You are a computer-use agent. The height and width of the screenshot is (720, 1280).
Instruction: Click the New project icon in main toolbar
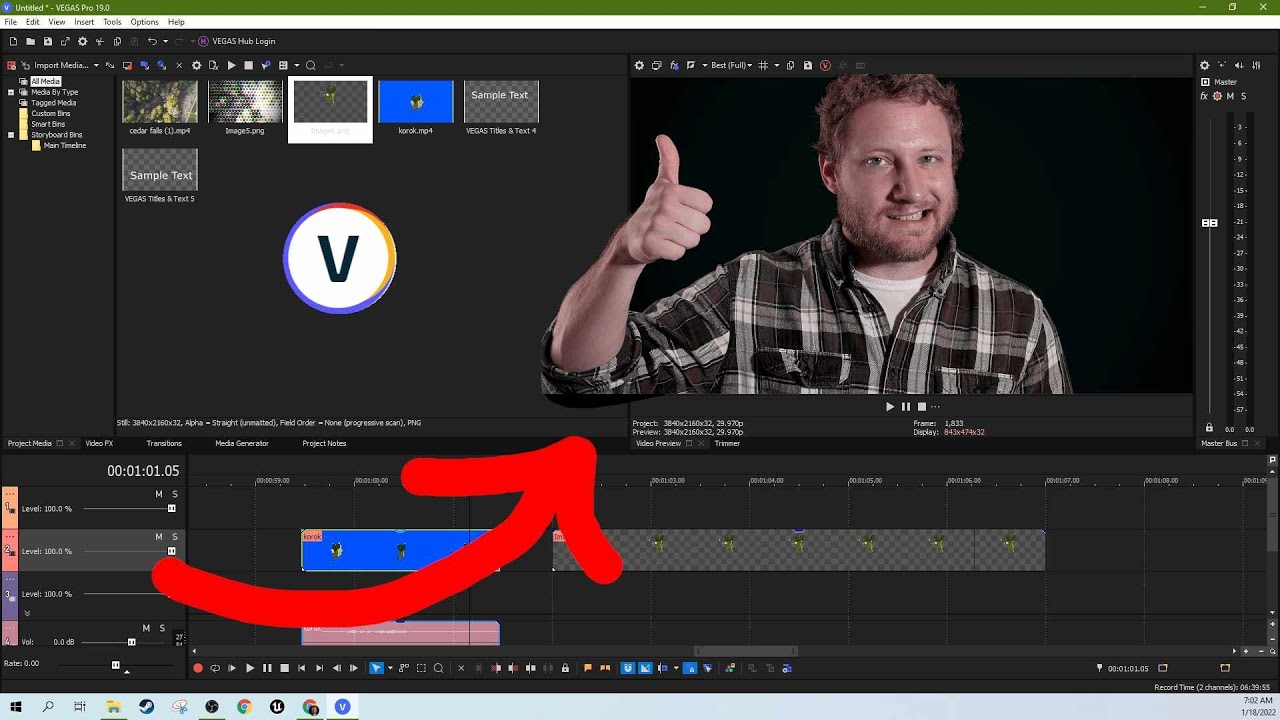13,41
